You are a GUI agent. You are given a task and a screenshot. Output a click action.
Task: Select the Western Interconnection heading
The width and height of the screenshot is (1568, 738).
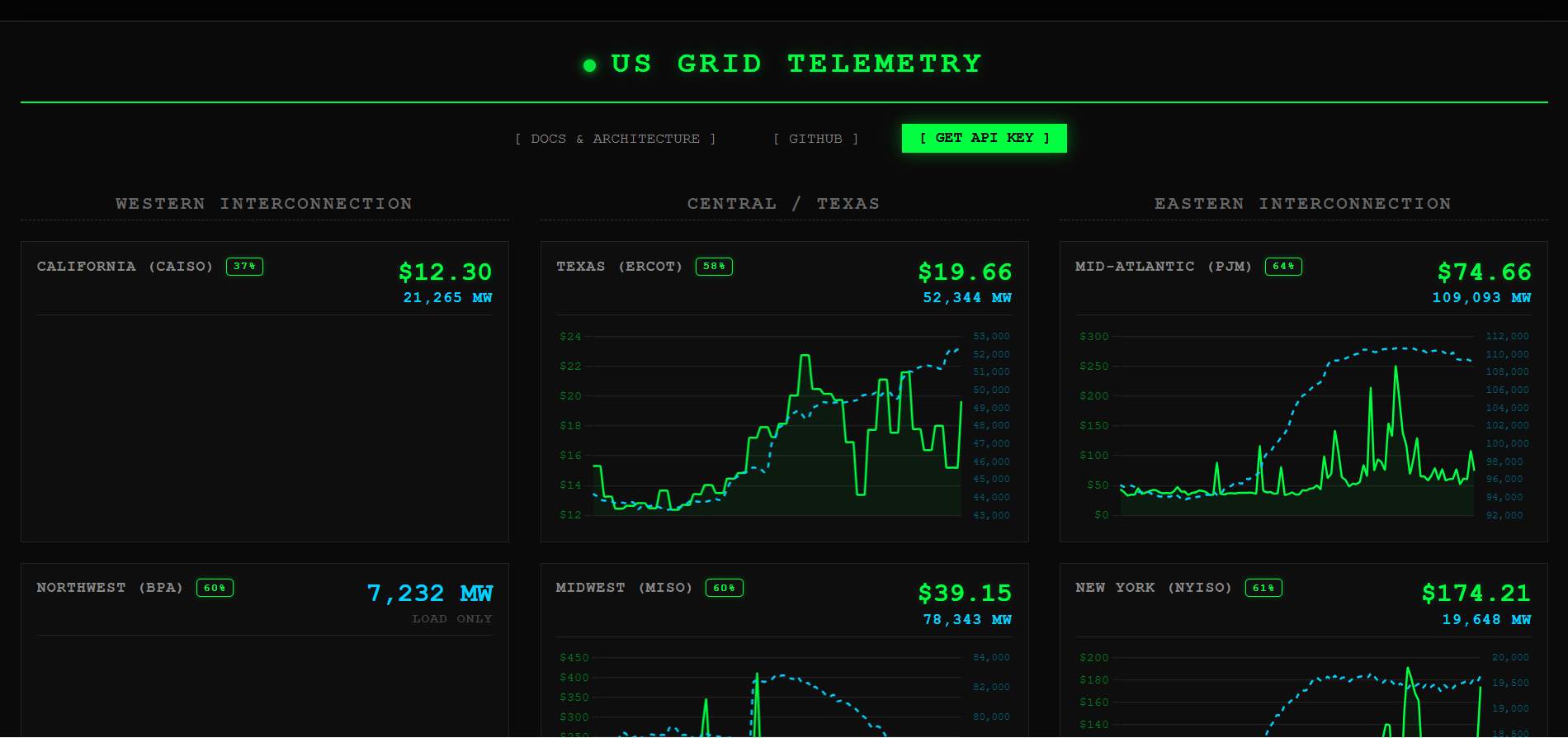point(264,203)
